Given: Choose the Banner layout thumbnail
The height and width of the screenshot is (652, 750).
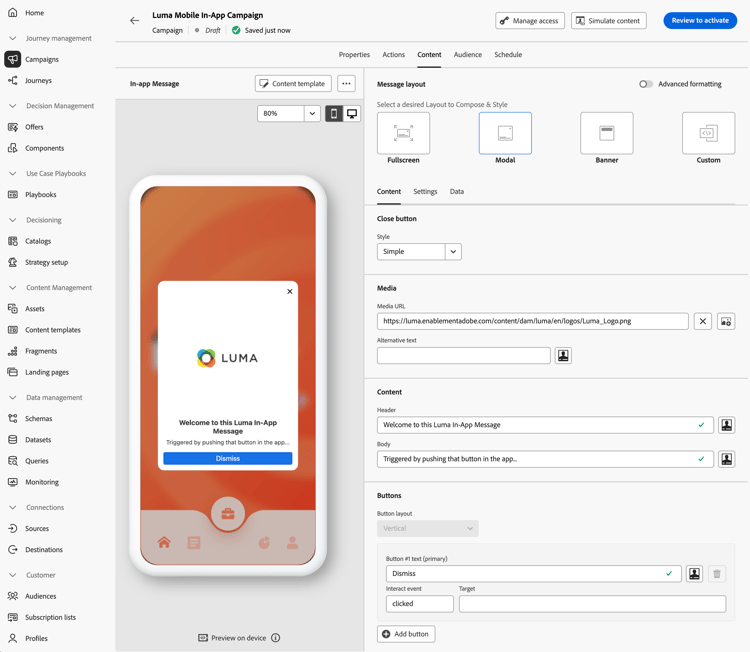Looking at the screenshot, I should 607,133.
